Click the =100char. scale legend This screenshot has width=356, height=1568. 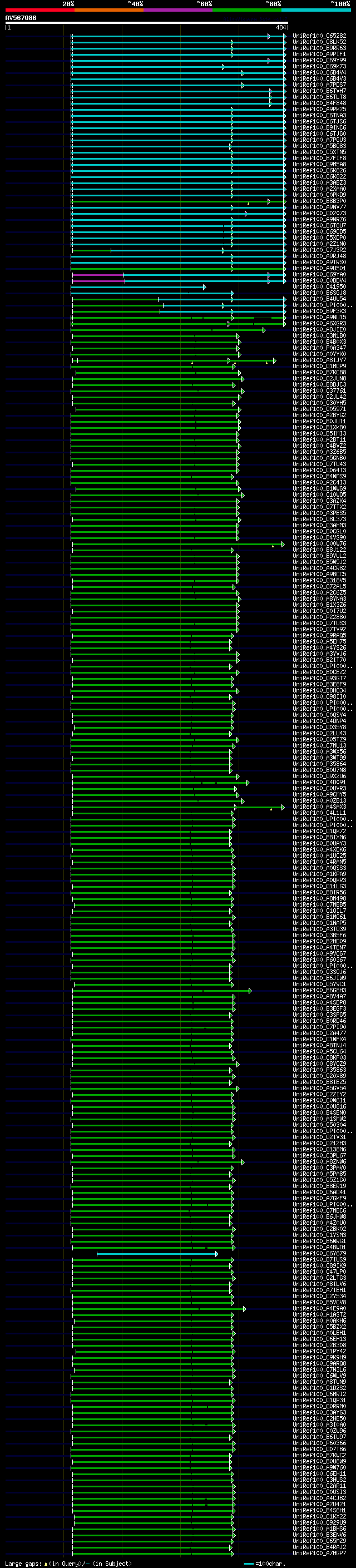(265, 1564)
